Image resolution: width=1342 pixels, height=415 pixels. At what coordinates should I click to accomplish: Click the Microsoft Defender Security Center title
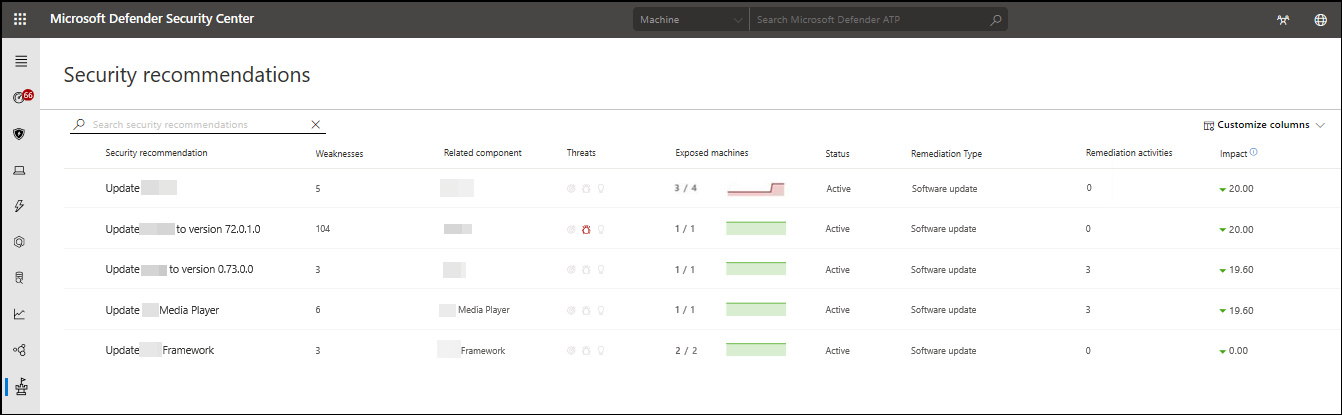[x=152, y=19]
